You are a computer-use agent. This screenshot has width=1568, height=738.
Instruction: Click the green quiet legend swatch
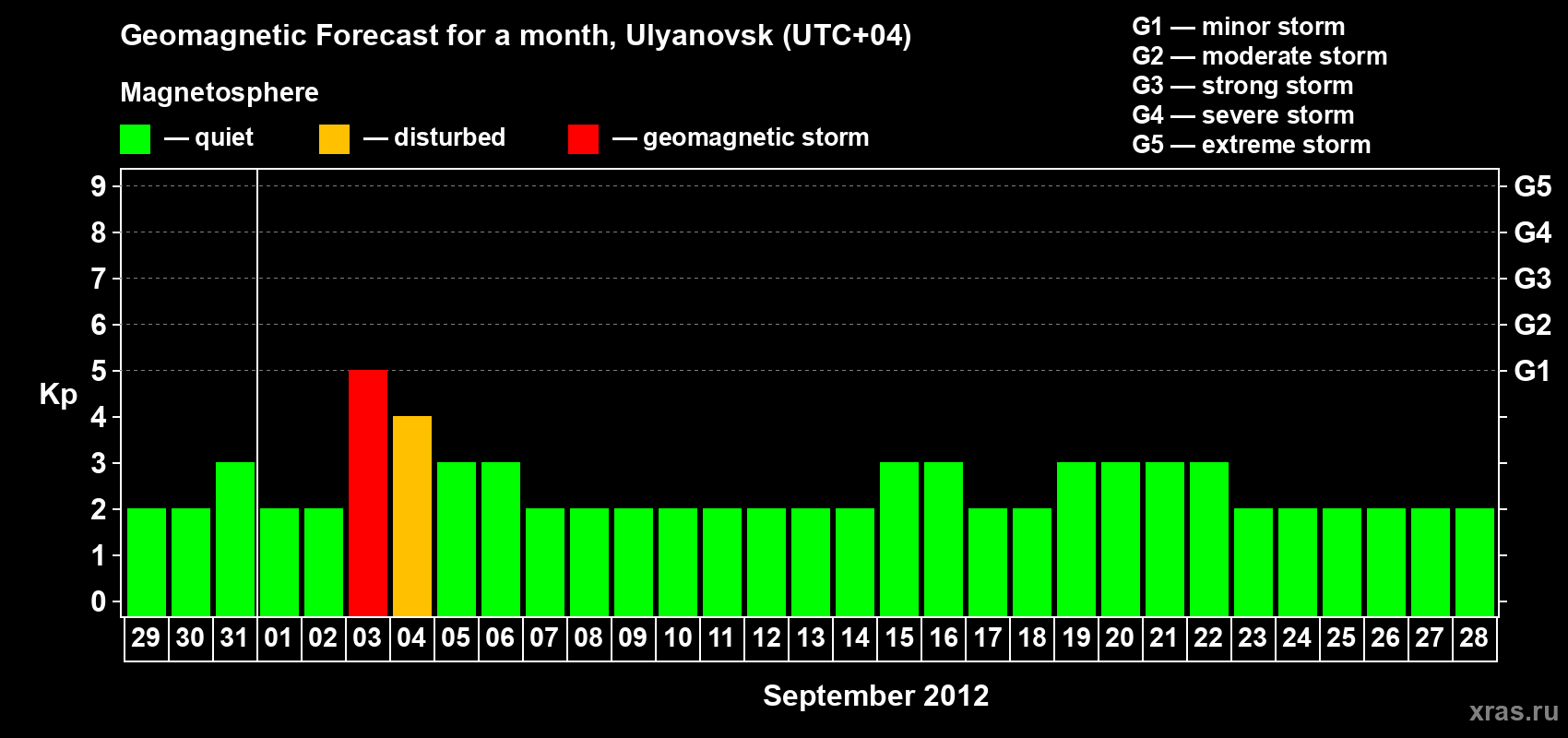pos(135,139)
